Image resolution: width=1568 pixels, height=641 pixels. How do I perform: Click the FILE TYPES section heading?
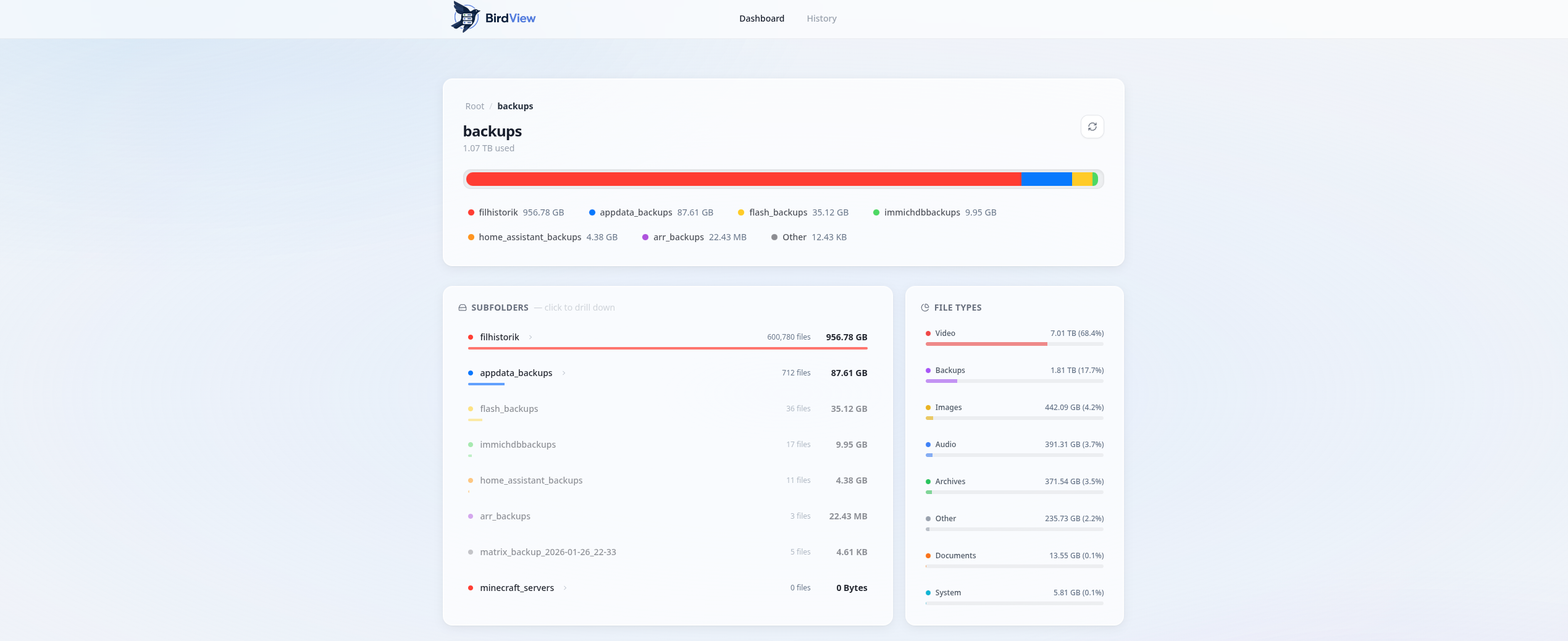click(x=957, y=308)
